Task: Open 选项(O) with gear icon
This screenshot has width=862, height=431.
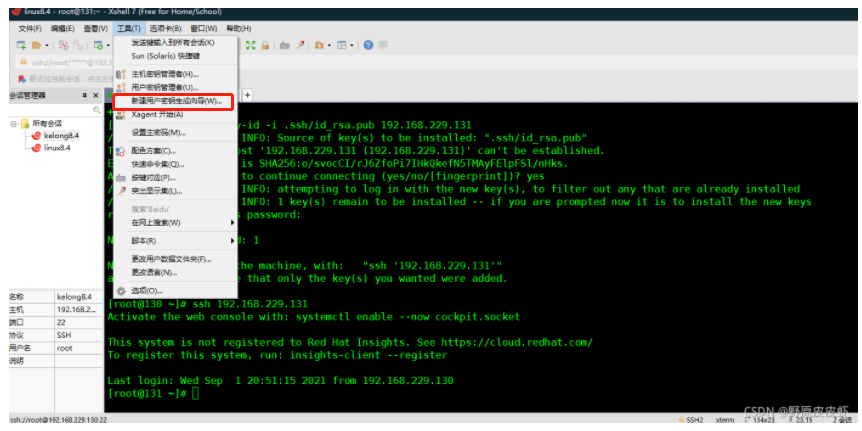Action: tap(175, 291)
